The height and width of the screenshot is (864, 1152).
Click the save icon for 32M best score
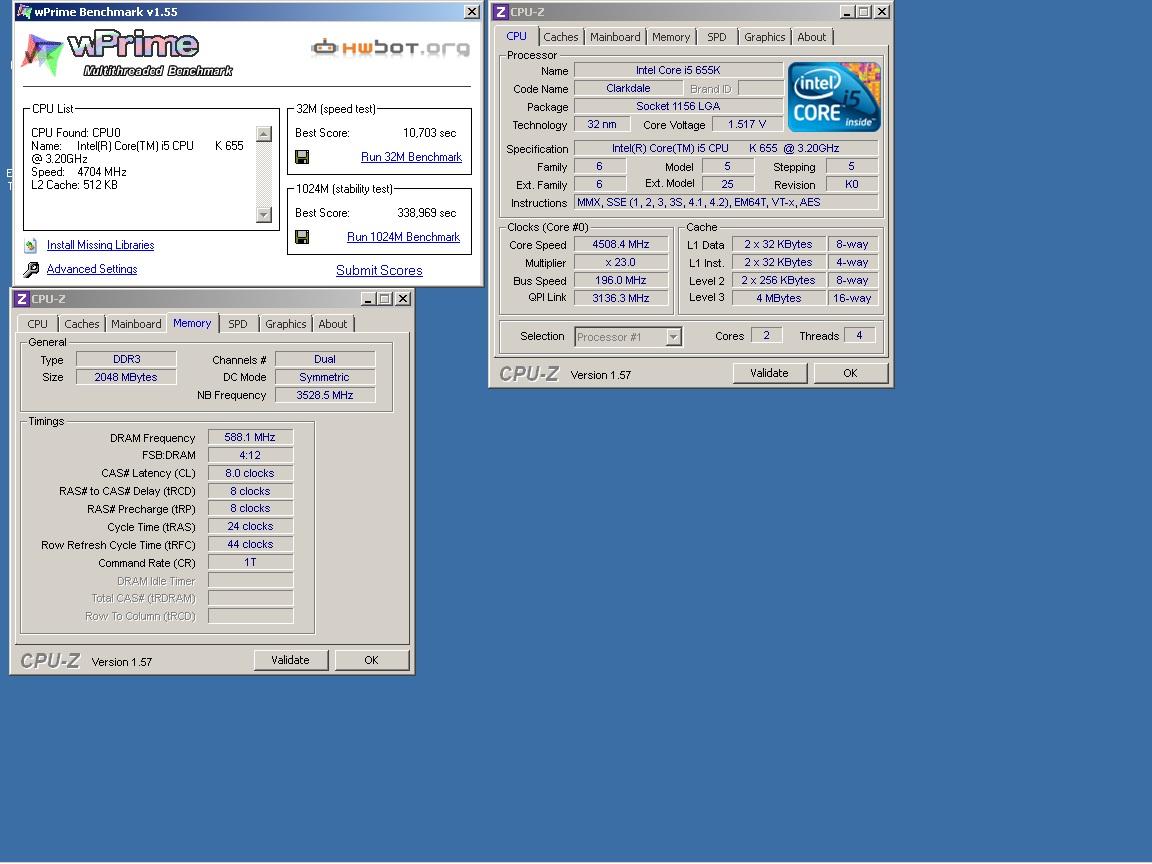coord(302,157)
